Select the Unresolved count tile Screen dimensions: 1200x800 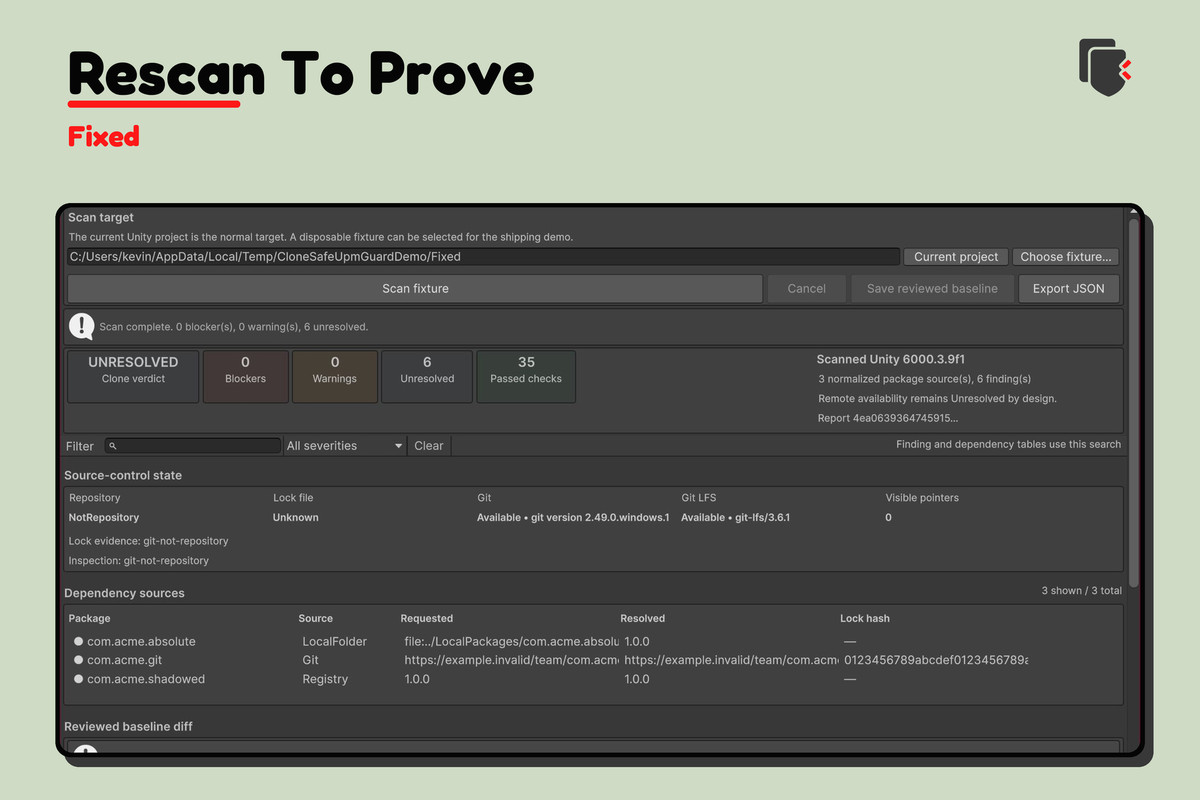(x=427, y=376)
